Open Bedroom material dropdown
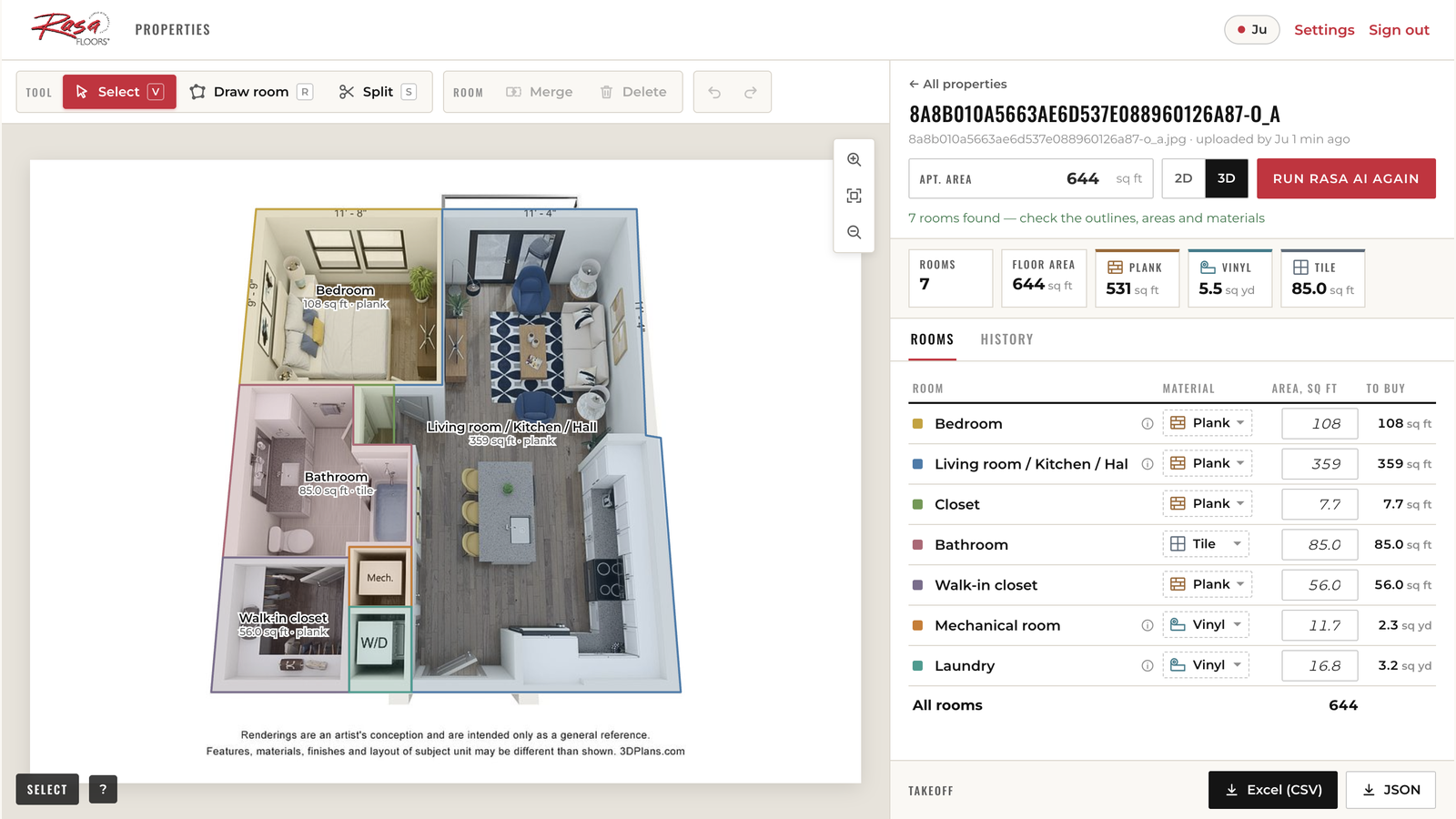1456x819 pixels. pyautogui.click(x=1207, y=423)
